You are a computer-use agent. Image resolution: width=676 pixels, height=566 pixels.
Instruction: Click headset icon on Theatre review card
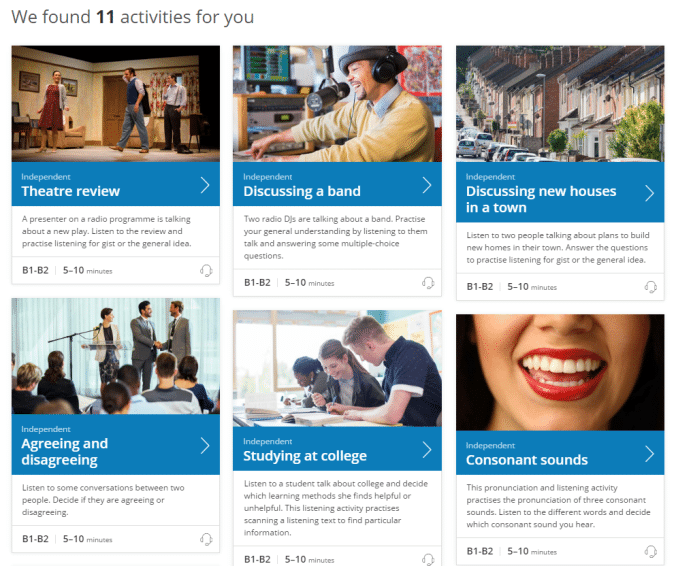click(x=206, y=271)
